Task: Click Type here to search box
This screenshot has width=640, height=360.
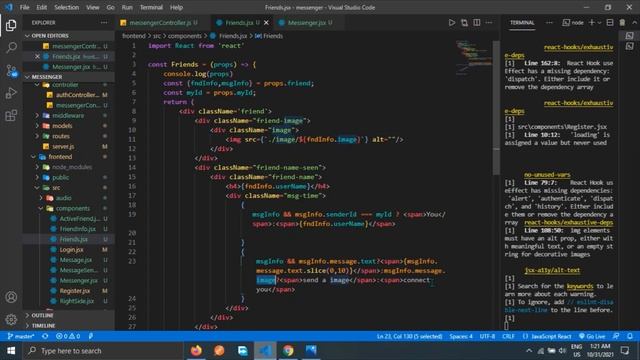Action: click(103, 351)
